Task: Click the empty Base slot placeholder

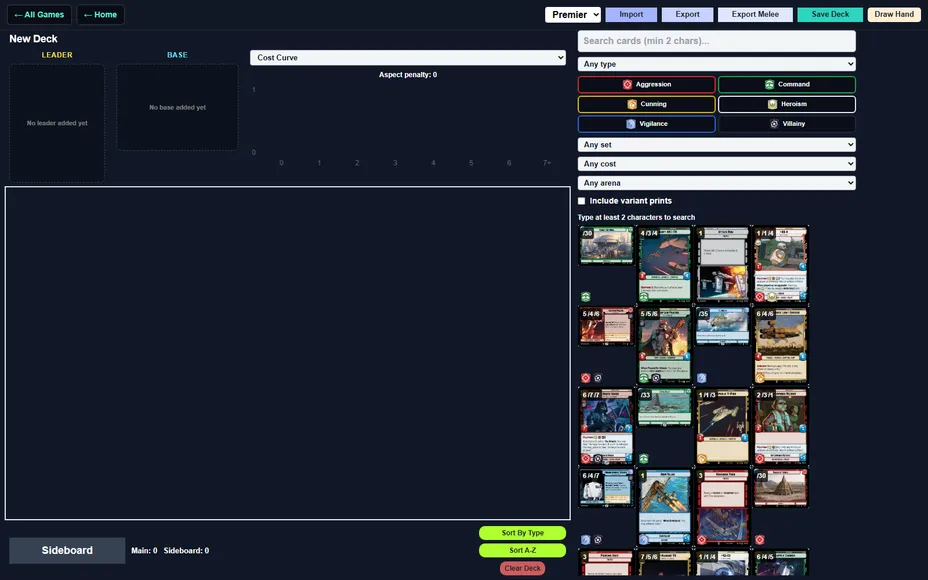Action: (177, 107)
